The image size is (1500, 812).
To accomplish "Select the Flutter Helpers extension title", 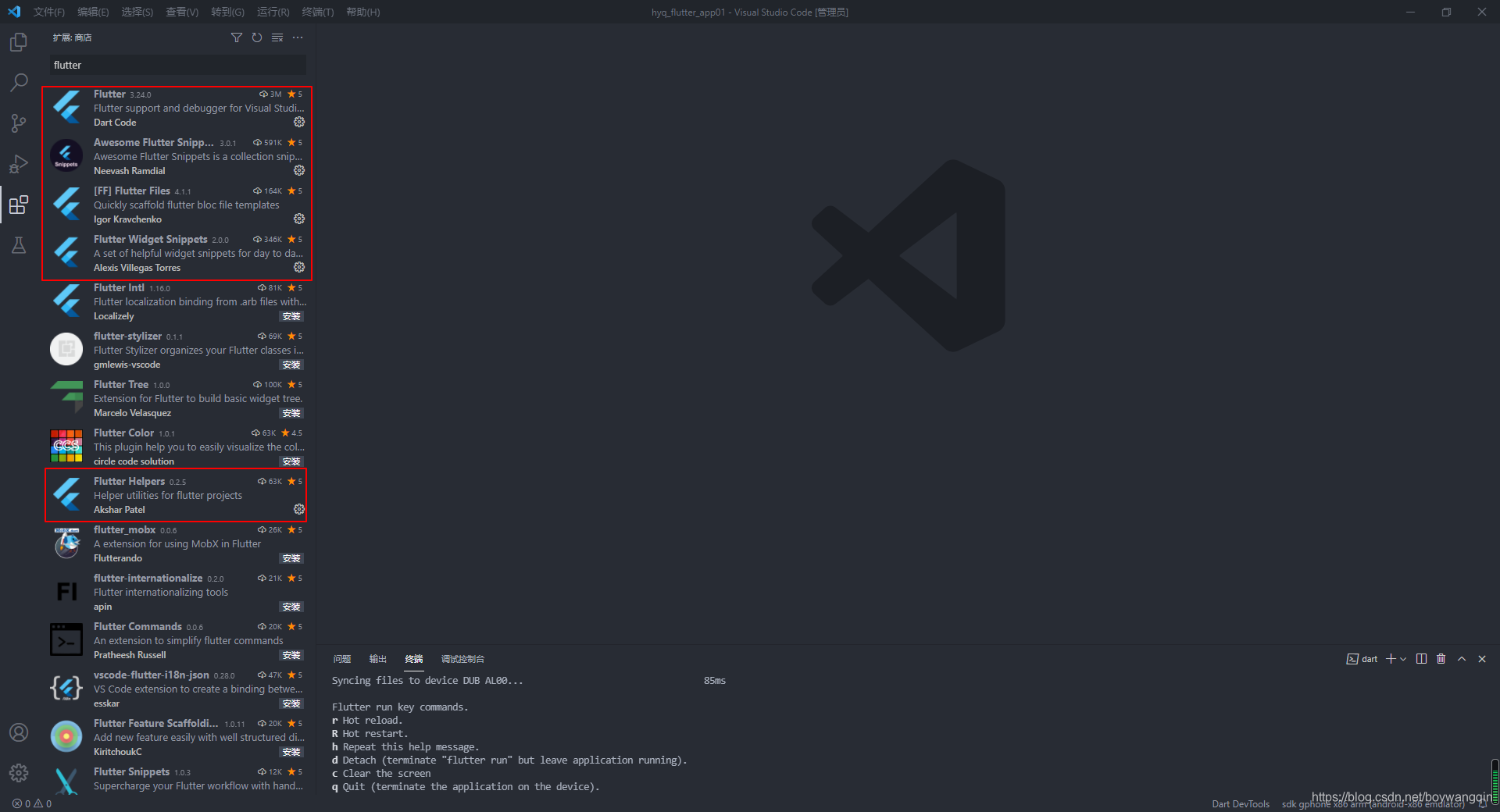I will pos(130,481).
